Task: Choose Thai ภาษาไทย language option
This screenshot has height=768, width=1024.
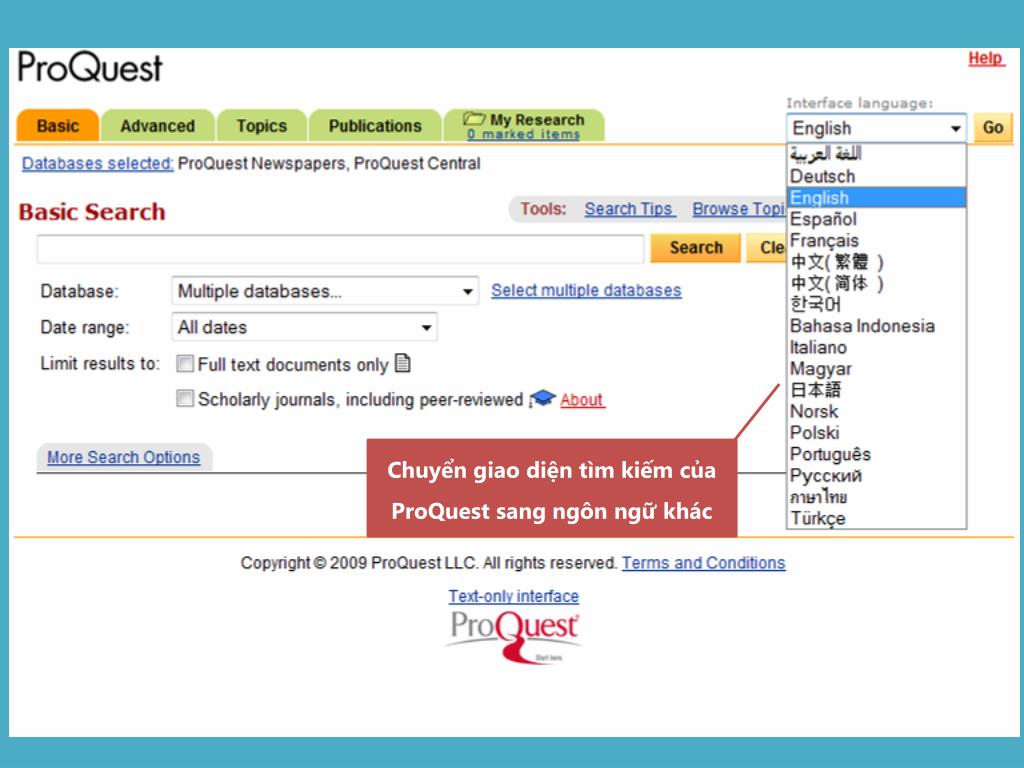Action: (876, 497)
